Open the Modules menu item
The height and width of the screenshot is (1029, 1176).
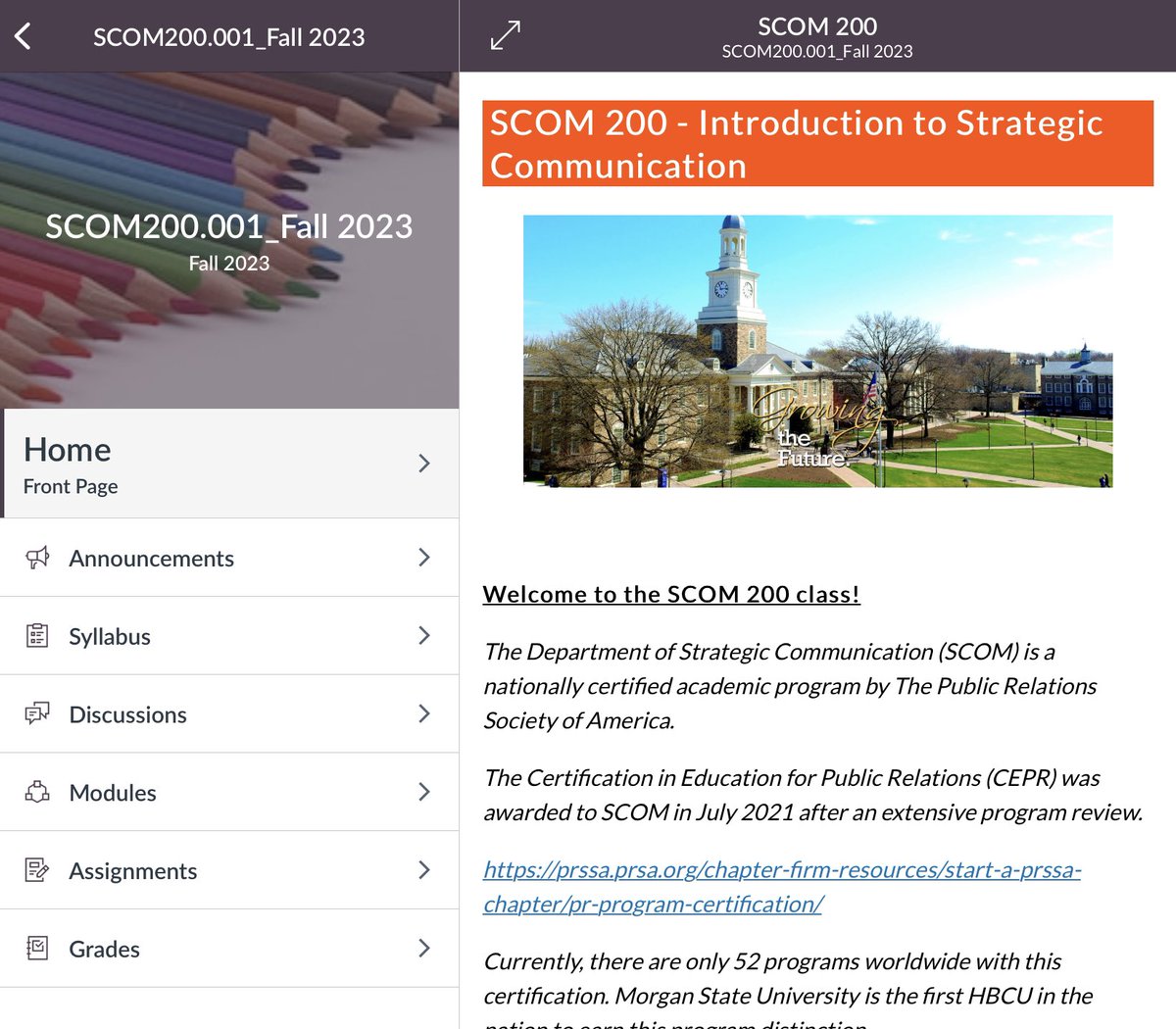[229, 792]
